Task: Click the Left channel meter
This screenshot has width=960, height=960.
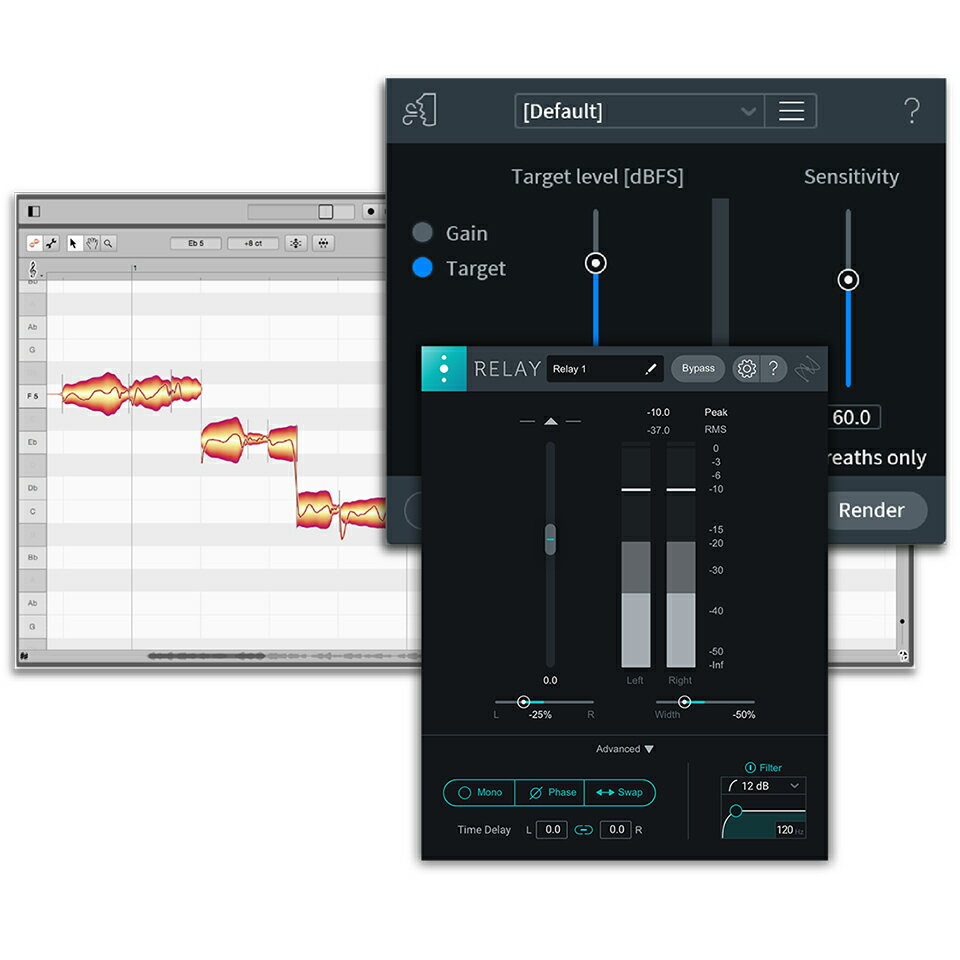Action: (x=636, y=557)
